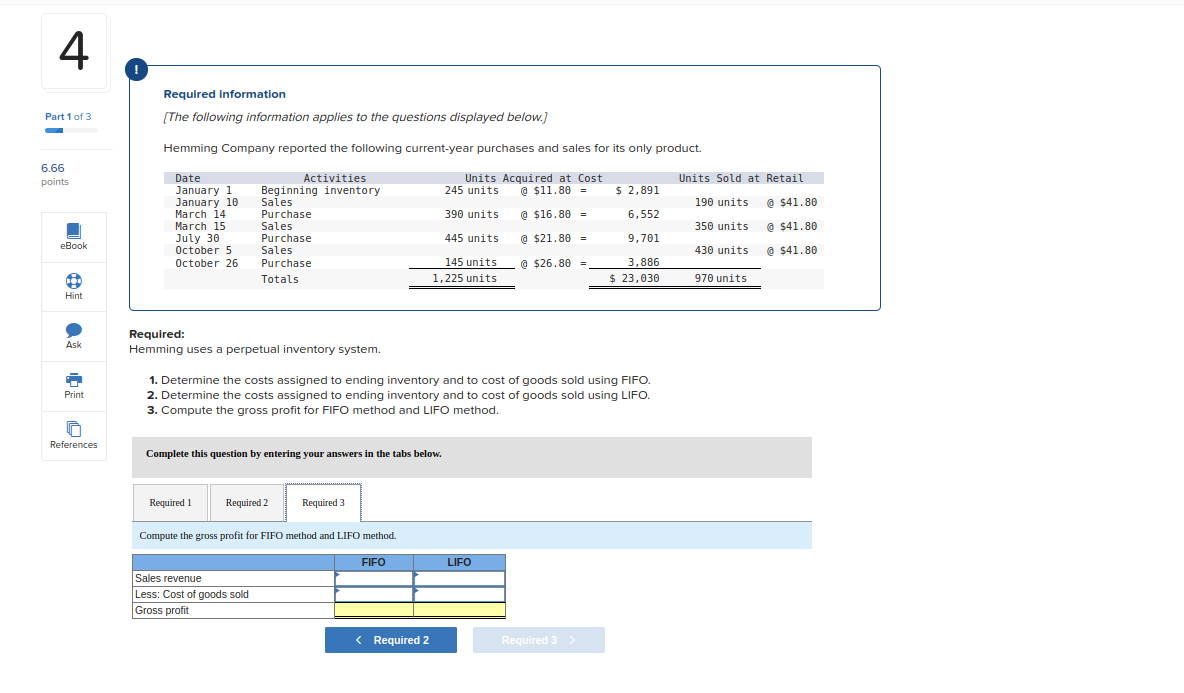
Task: Click the Part 1 of 3 progress bar
Action: [x=71, y=131]
